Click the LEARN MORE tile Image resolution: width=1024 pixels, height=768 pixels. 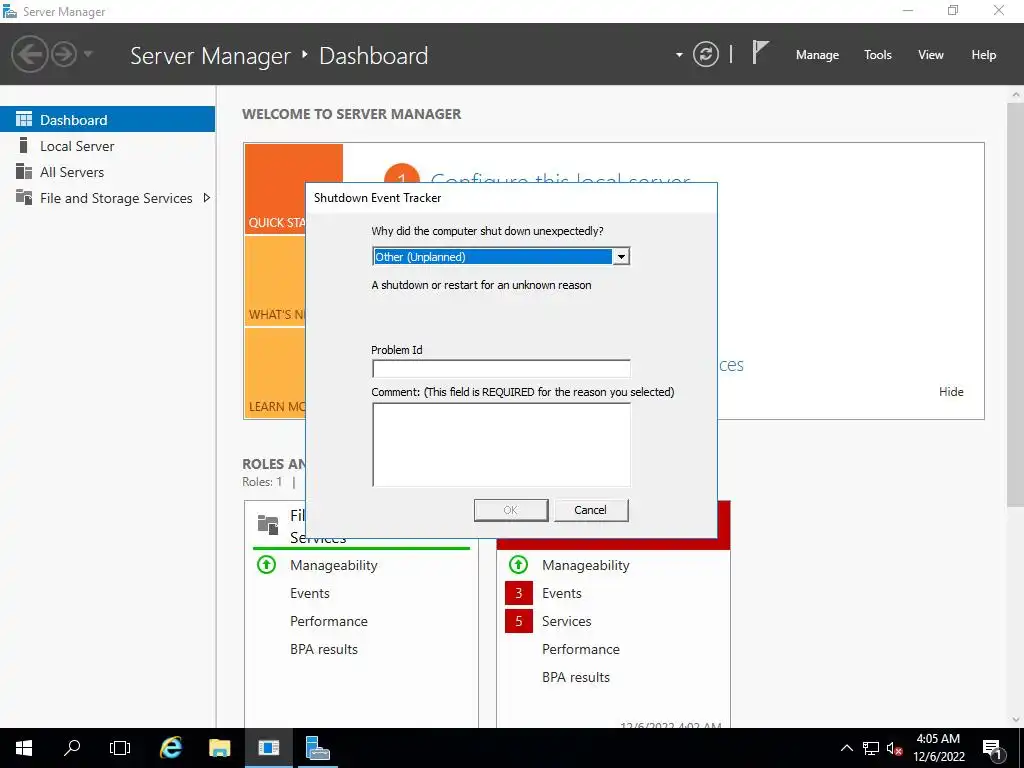click(x=275, y=374)
